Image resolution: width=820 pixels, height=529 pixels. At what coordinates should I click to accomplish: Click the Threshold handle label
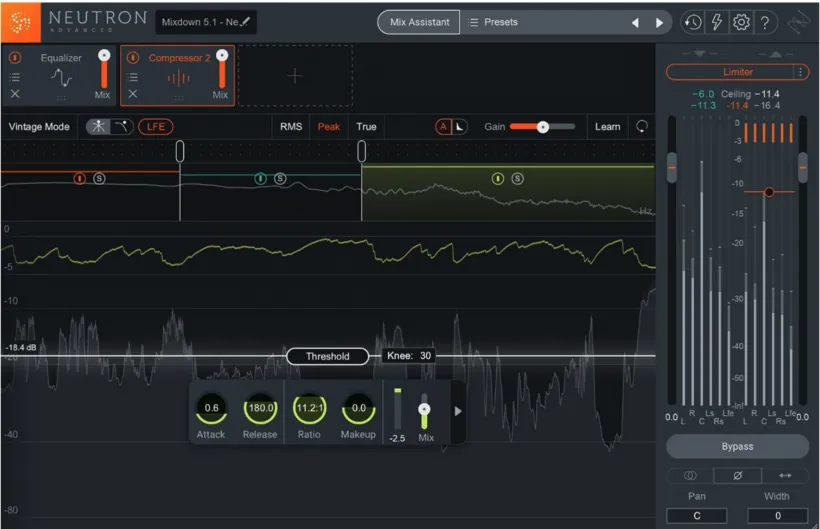click(327, 356)
